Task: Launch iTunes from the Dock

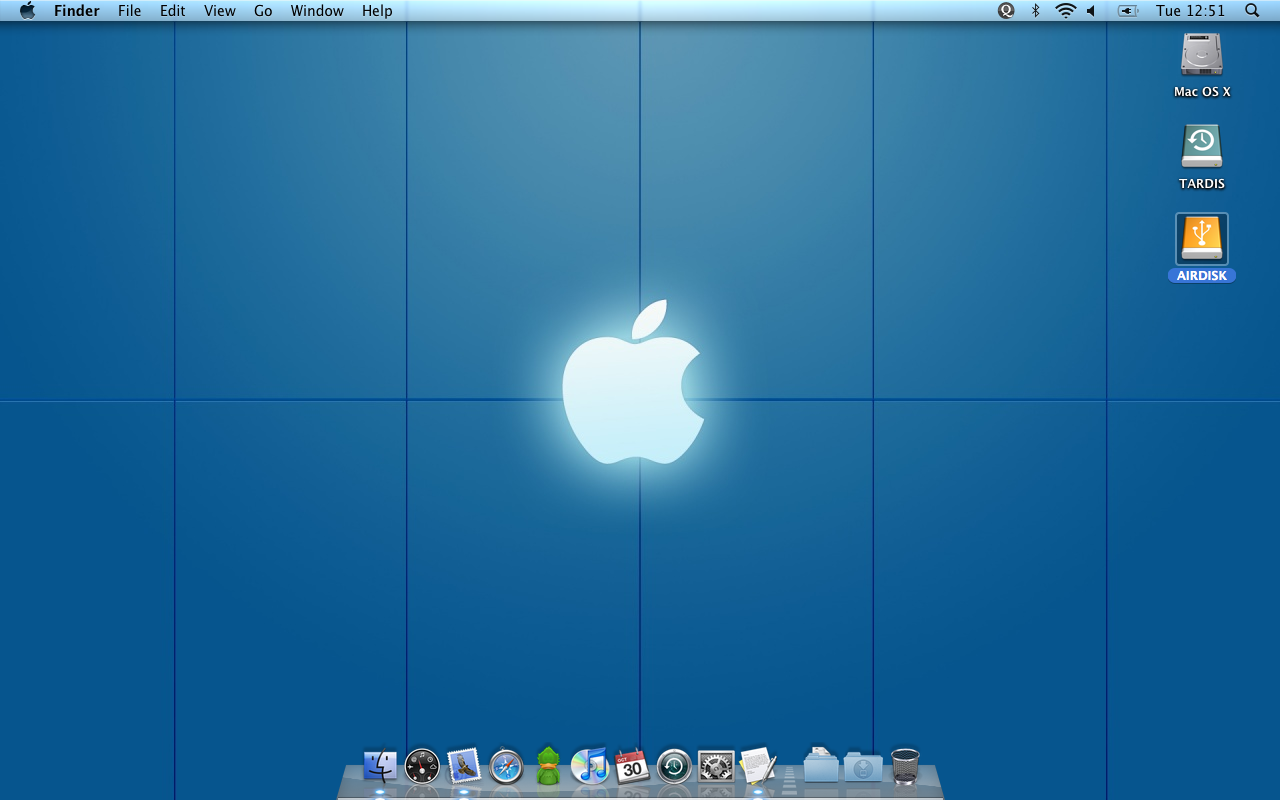Action: (x=590, y=766)
